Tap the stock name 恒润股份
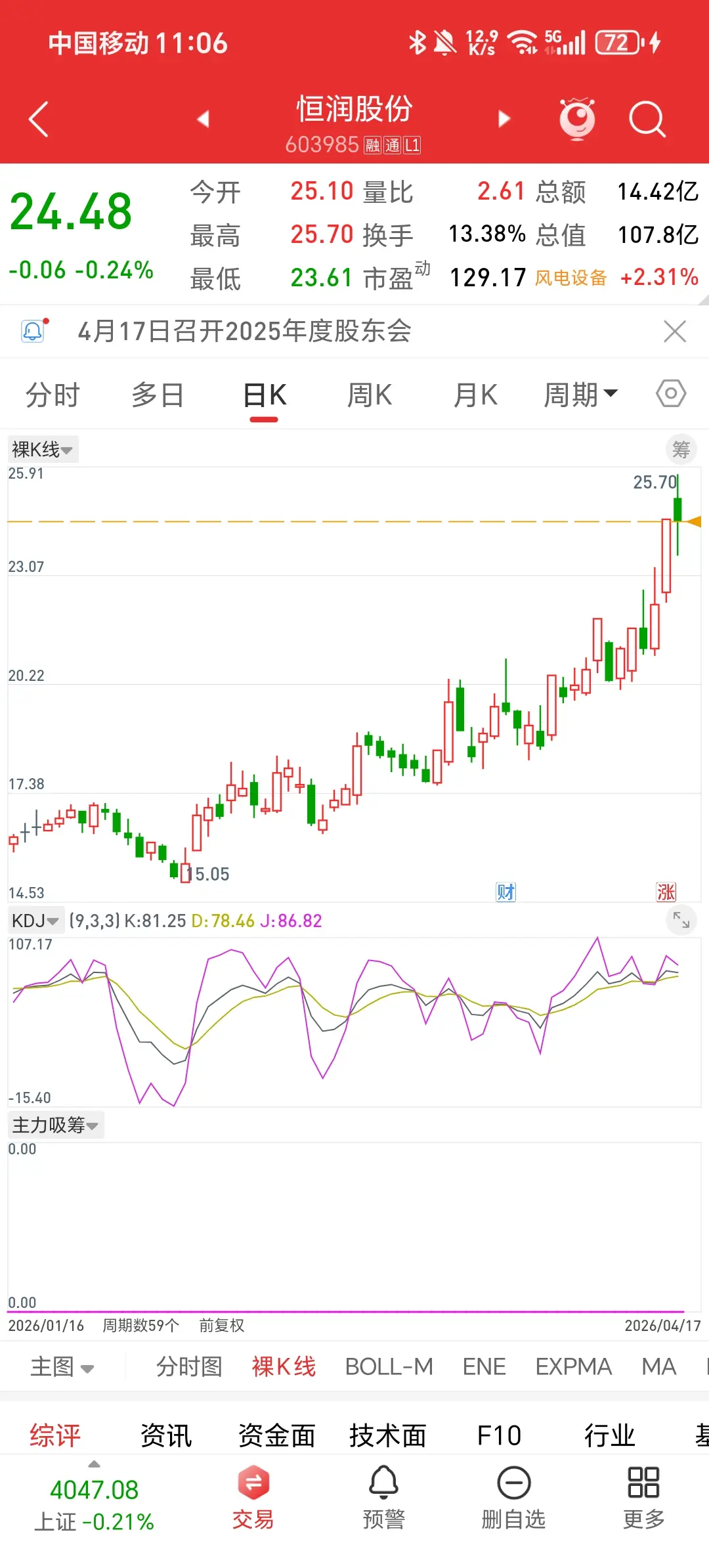This screenshot has width=709, height=1568. (354, 108)
